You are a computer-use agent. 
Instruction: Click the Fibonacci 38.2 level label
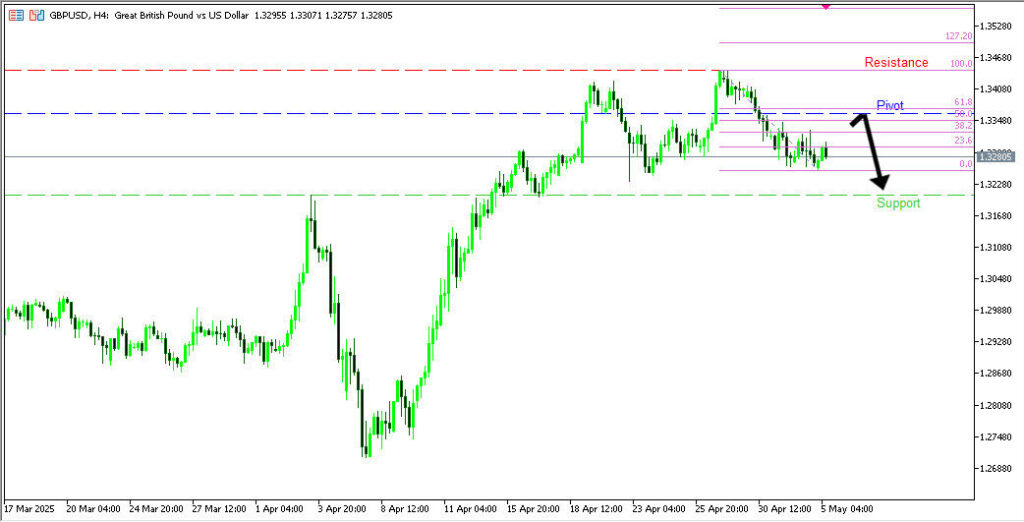tap(962, 126)
